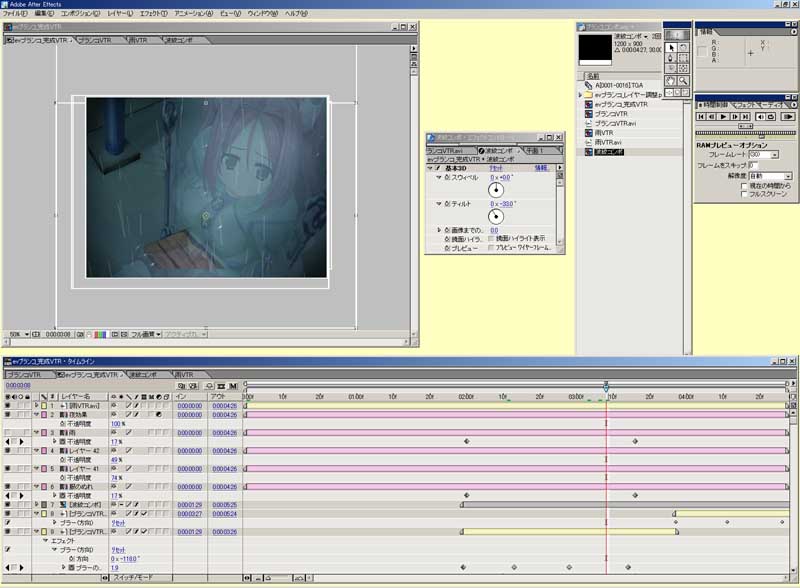Switch to 雨VTR tab in comp viewer
This screenshot has width=800, height=588.
tap(139, 40)
